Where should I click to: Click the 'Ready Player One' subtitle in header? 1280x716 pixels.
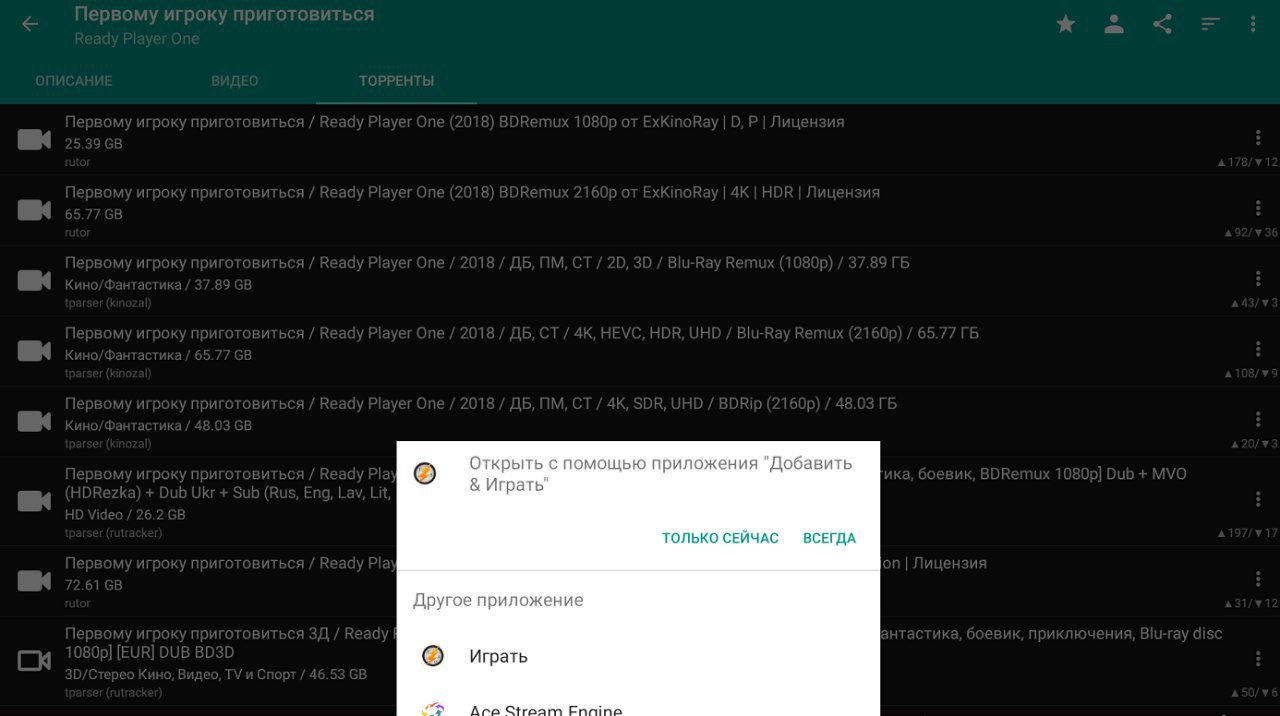[136, 39]
